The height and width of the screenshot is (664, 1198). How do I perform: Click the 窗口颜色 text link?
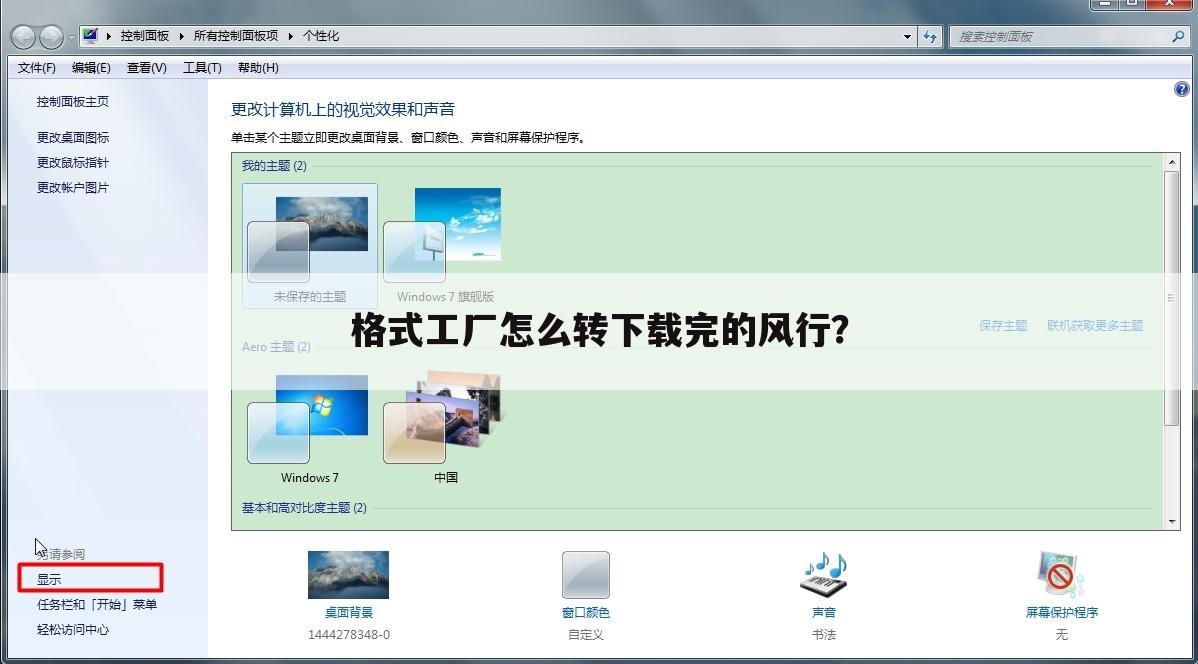tap(586, 612)
